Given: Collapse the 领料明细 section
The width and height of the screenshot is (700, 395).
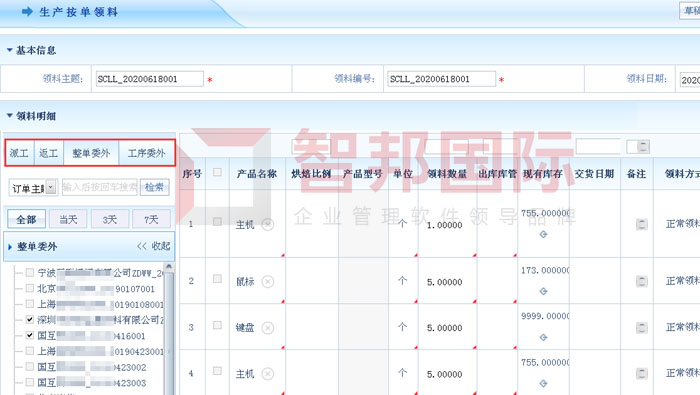Looking at the screenshot, I should pos(9,116).
